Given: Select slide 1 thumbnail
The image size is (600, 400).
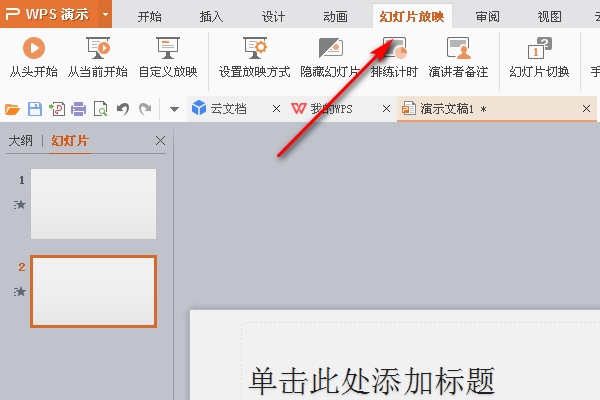Looking at the screenshot, I should tap(93, 204).
